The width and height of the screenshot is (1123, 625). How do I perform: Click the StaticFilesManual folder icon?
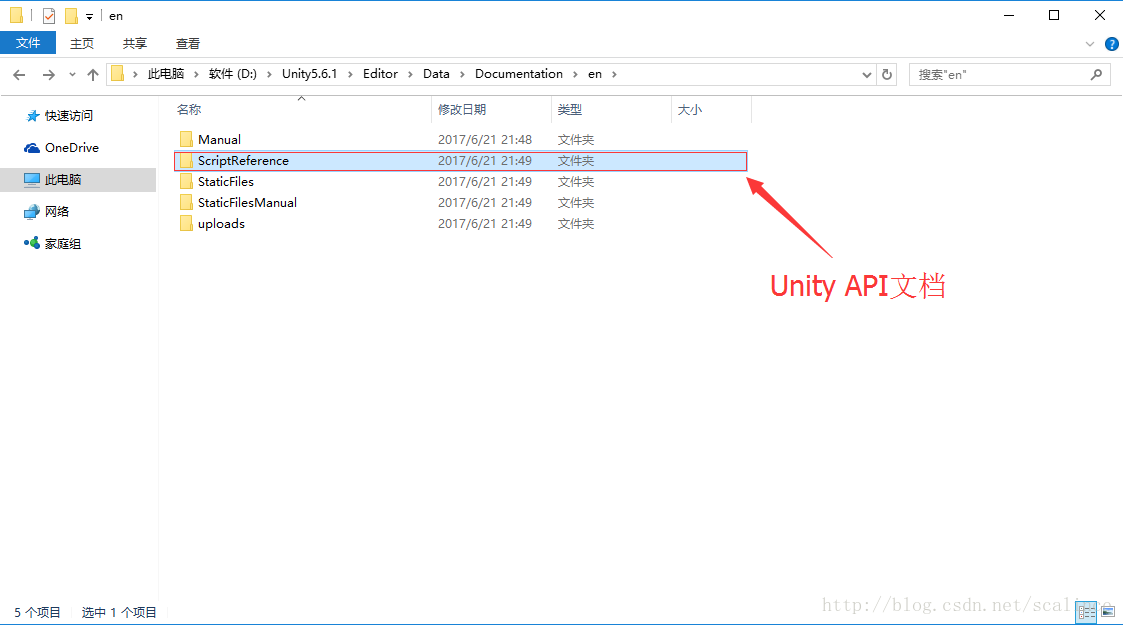(x=186, y=202)
